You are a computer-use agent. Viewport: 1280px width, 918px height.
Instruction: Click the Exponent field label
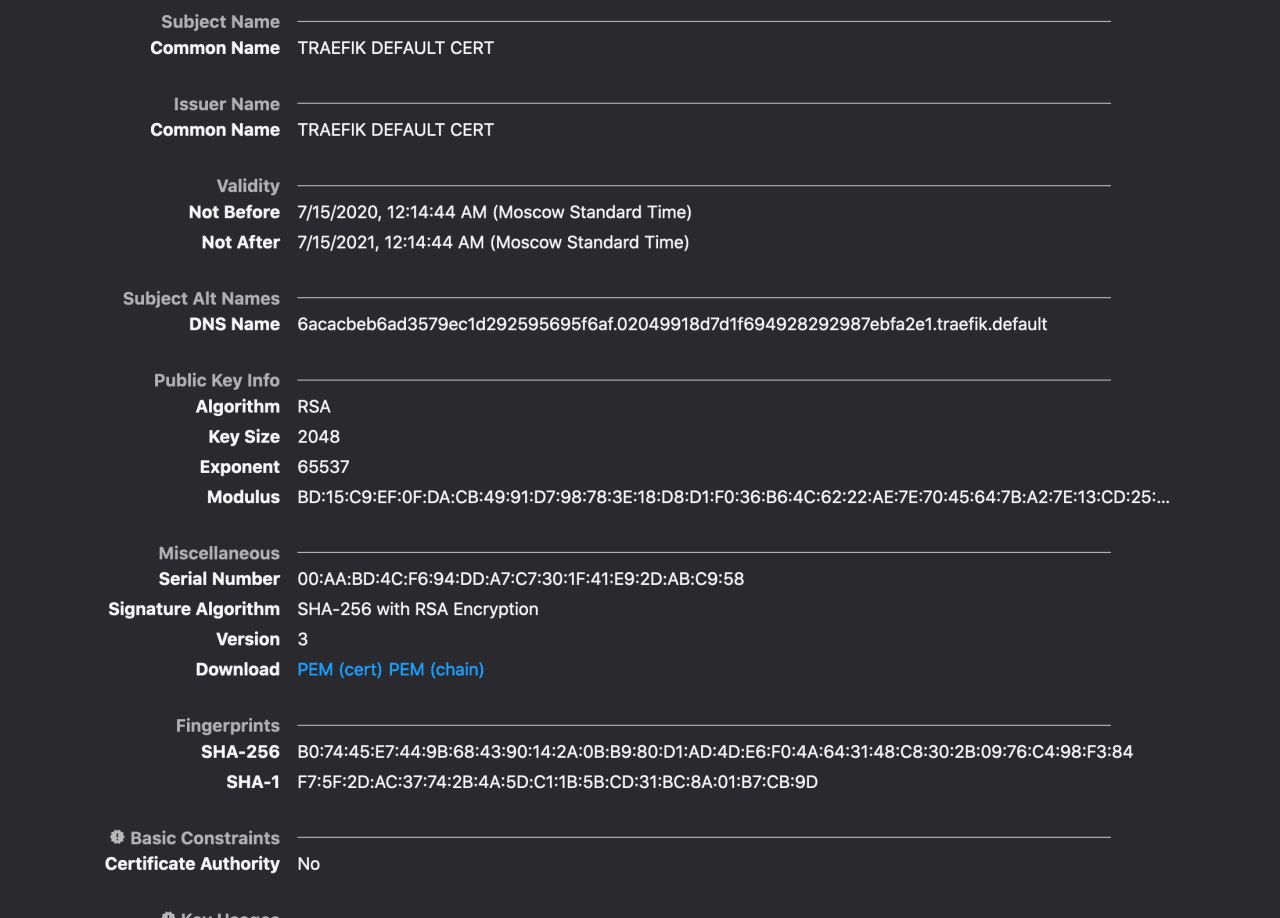(240, 466)
